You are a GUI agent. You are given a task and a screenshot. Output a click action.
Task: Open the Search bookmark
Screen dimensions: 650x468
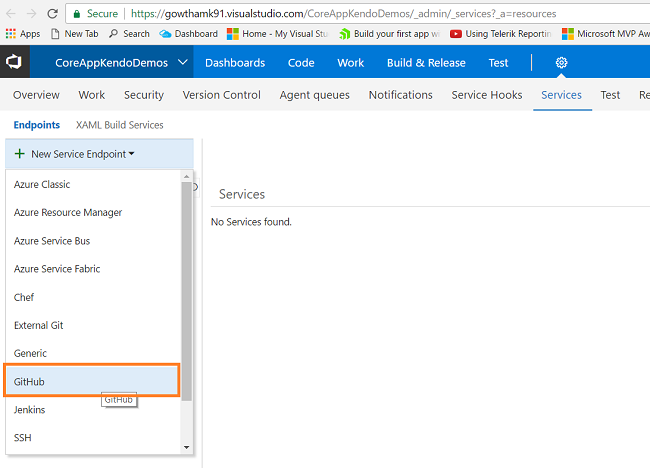coord(129,34)
